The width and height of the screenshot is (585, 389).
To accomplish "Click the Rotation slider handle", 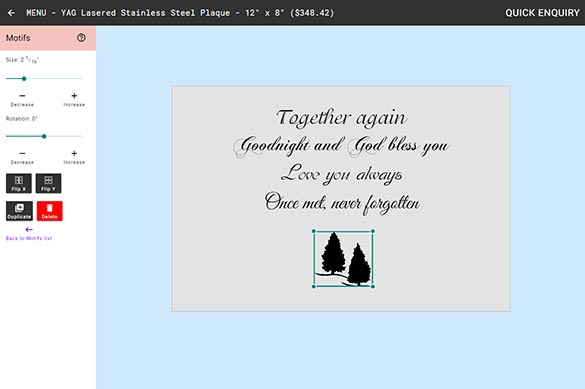I will (44, 137).
